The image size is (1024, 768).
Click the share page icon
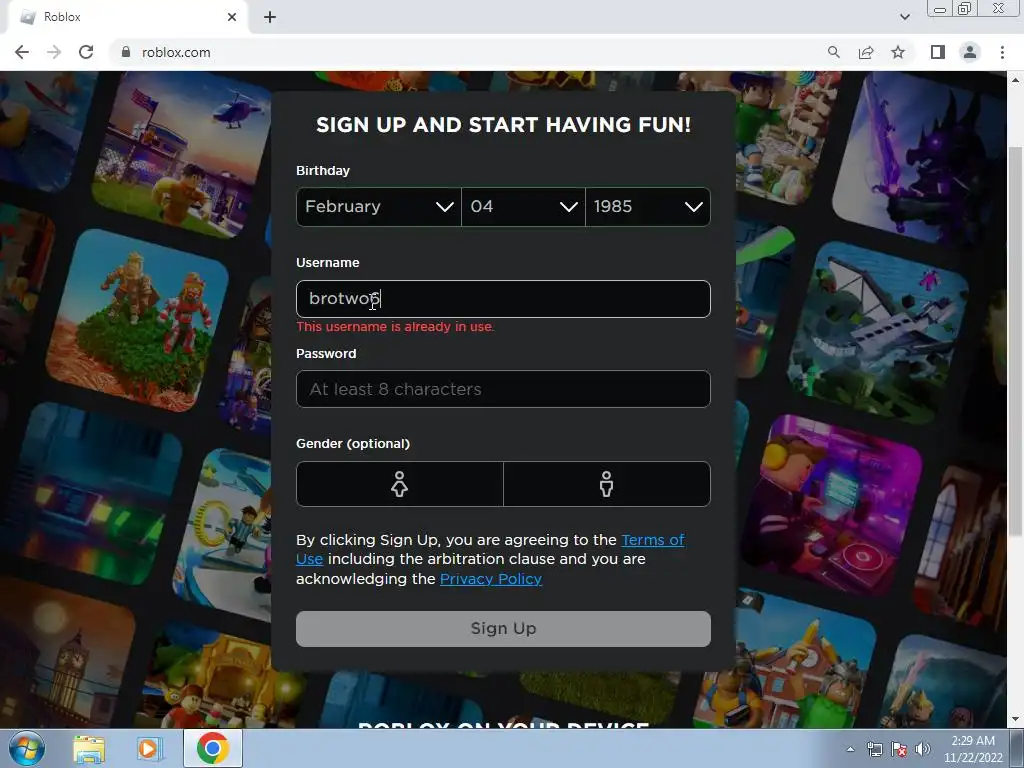pos(866,52)
